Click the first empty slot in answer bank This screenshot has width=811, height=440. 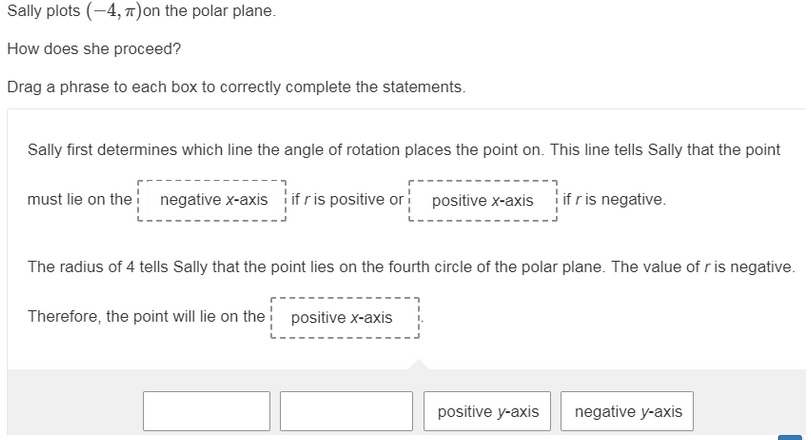pos(206,411)
